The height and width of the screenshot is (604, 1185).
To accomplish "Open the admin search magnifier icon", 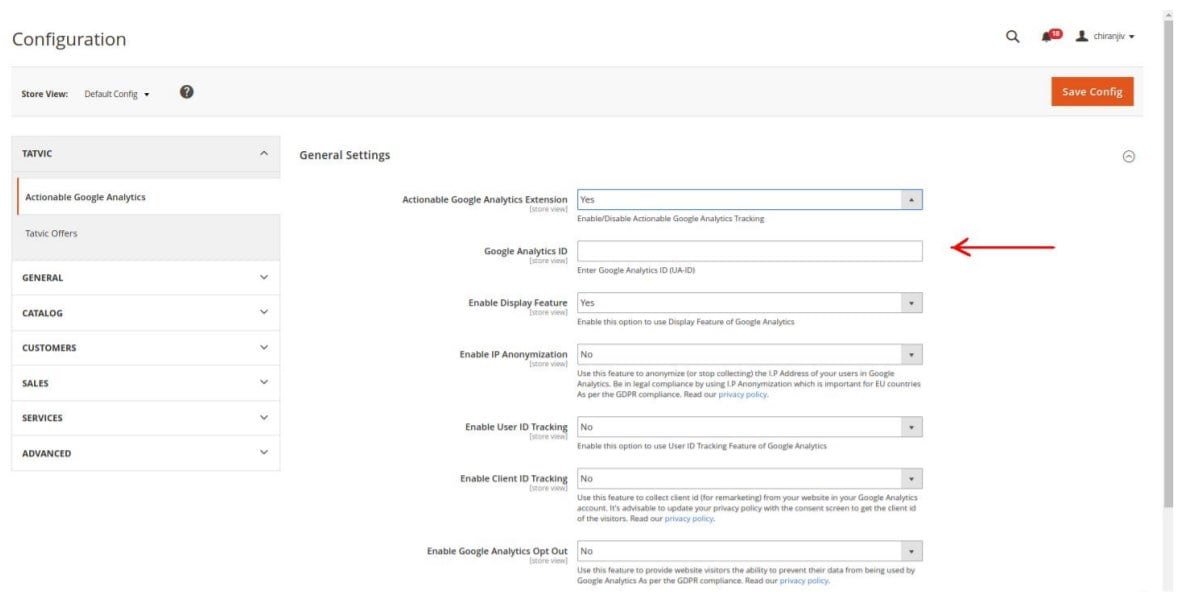I will [1012, 36].
